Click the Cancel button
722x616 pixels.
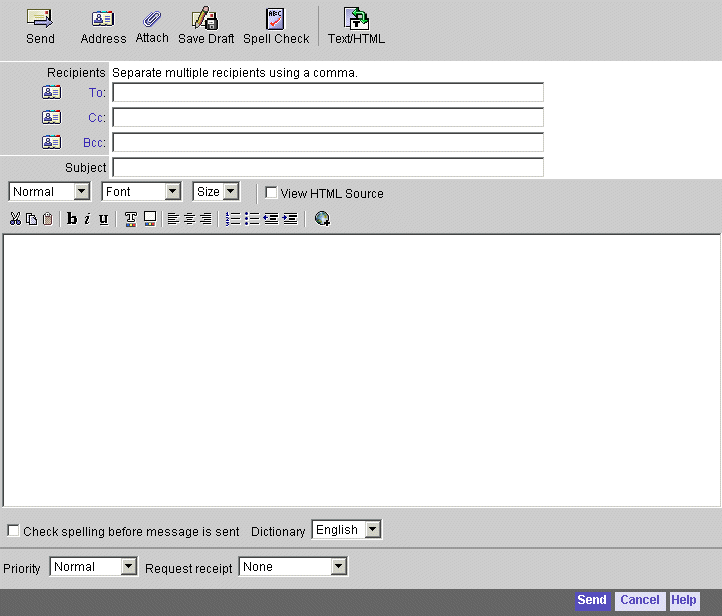(640, 600)
